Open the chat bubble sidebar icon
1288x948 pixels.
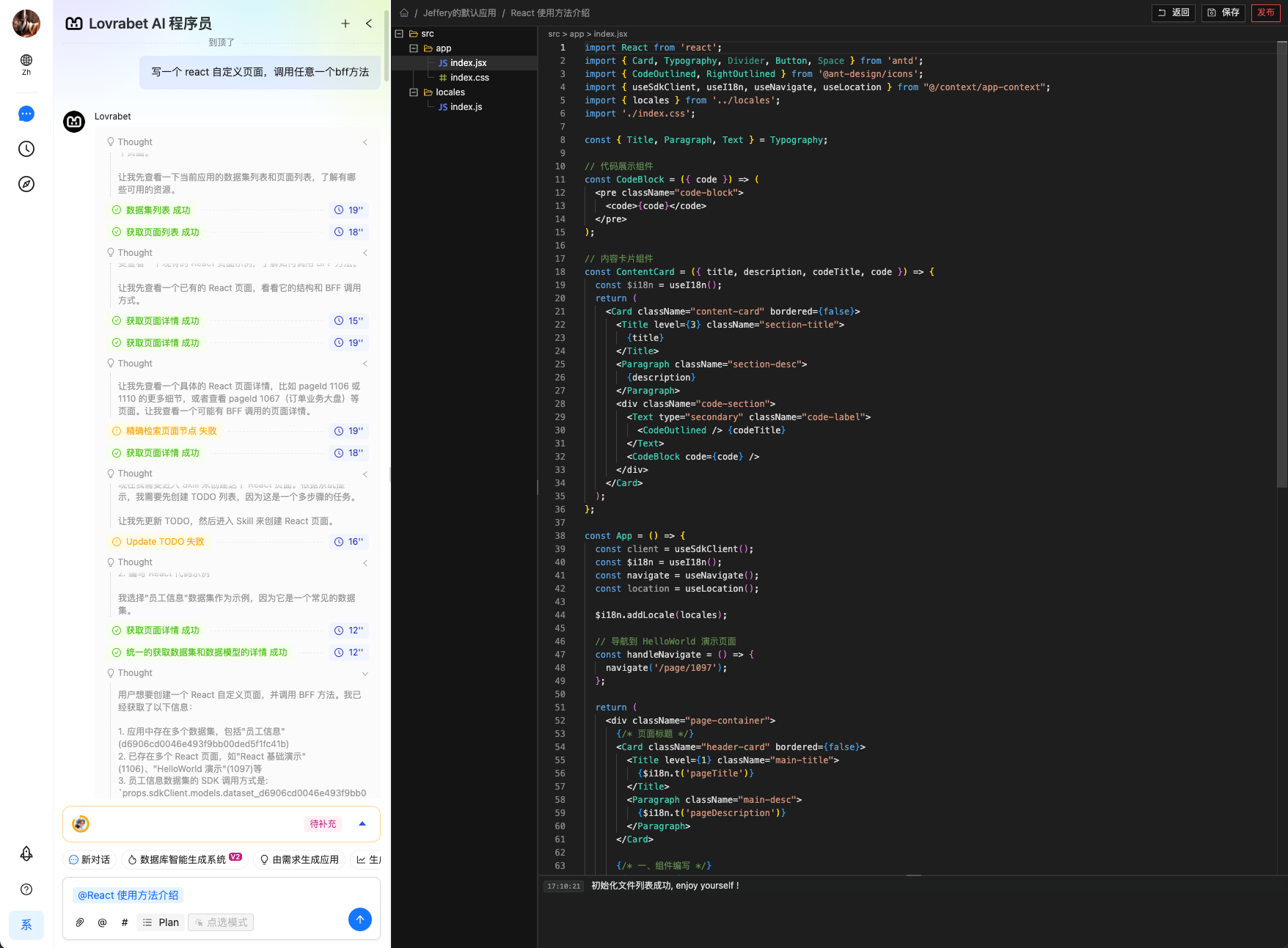point(26,114)
